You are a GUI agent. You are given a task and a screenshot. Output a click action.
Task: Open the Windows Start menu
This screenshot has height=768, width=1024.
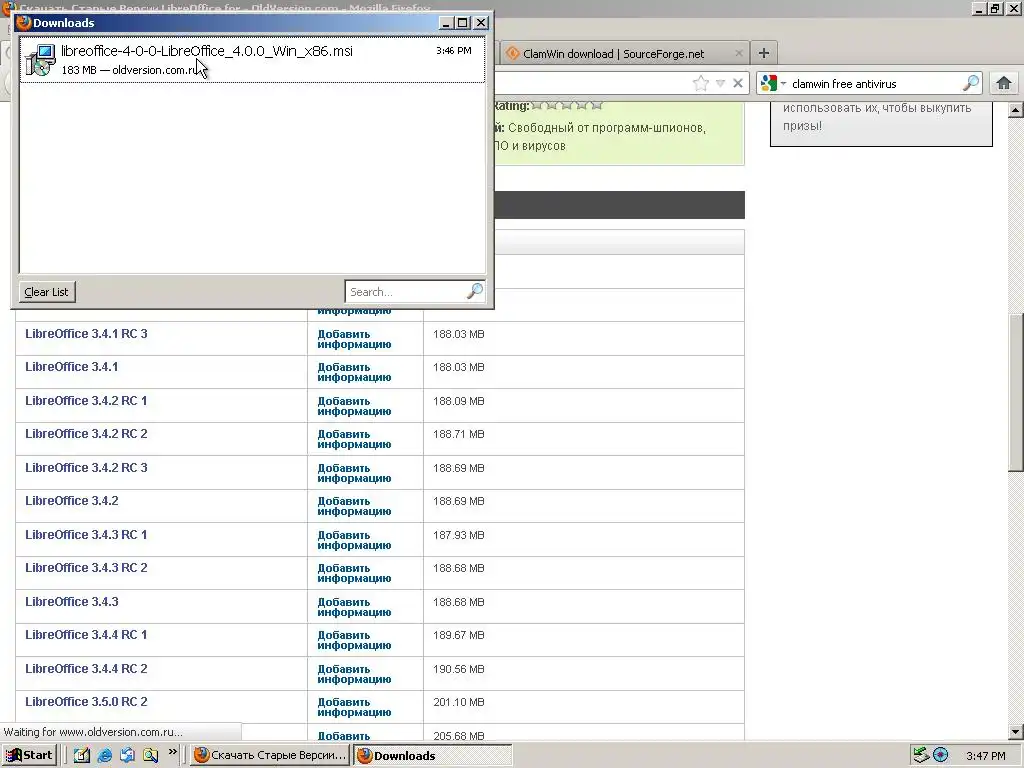point(30,755)
